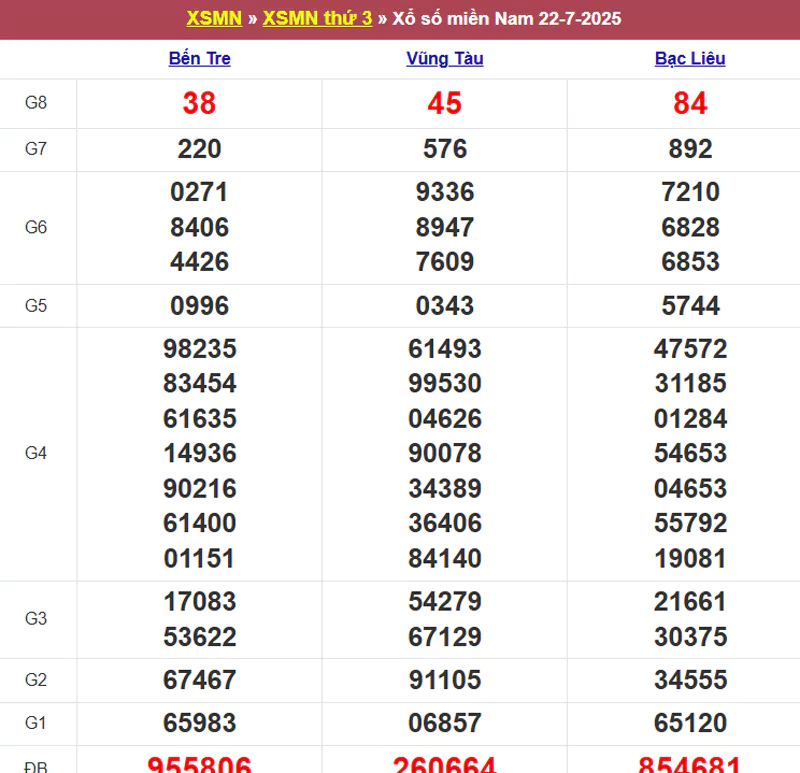Click the G5 row label
The width and height of the screenshot is (800, 773).
click(36, 306)
